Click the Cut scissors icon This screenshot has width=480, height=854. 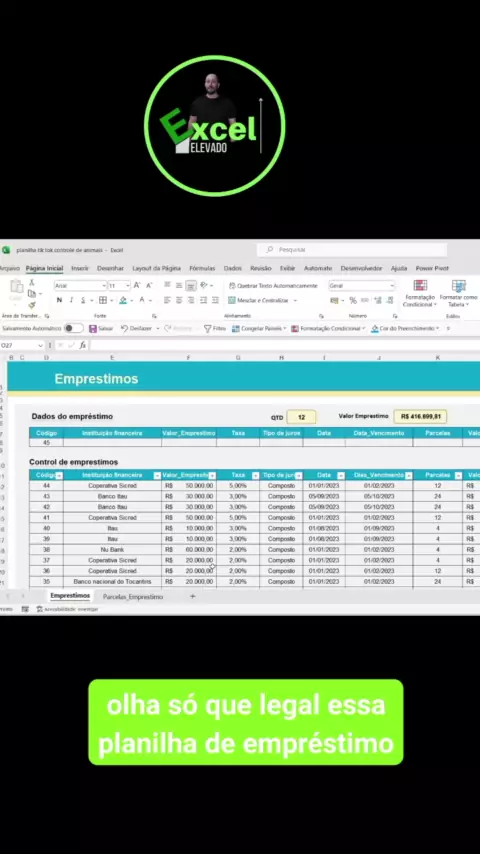point(32,282)
